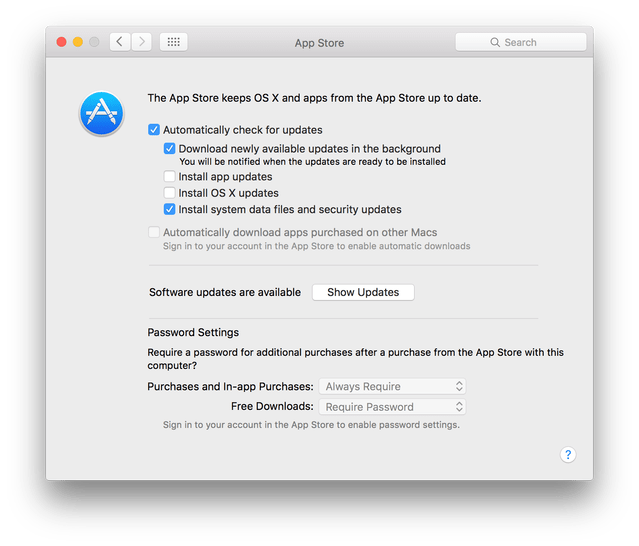Minimize the App Store preferences window
The image size is (639, 546).
78,42
